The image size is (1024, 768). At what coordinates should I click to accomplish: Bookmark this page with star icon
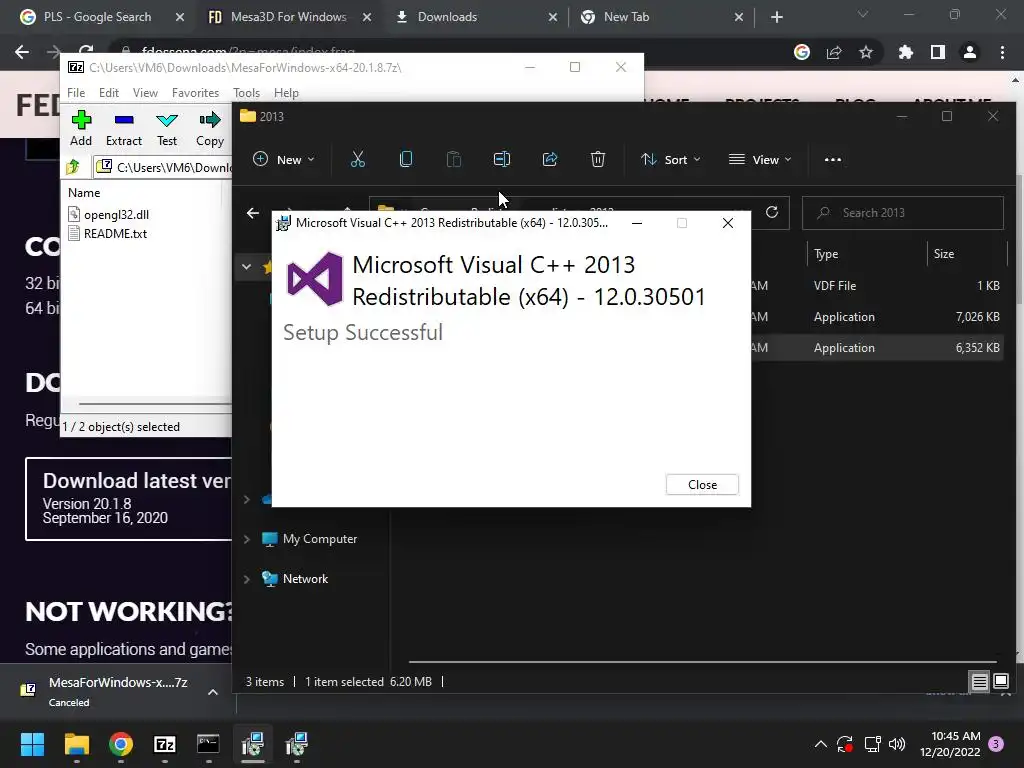[865, 52]
